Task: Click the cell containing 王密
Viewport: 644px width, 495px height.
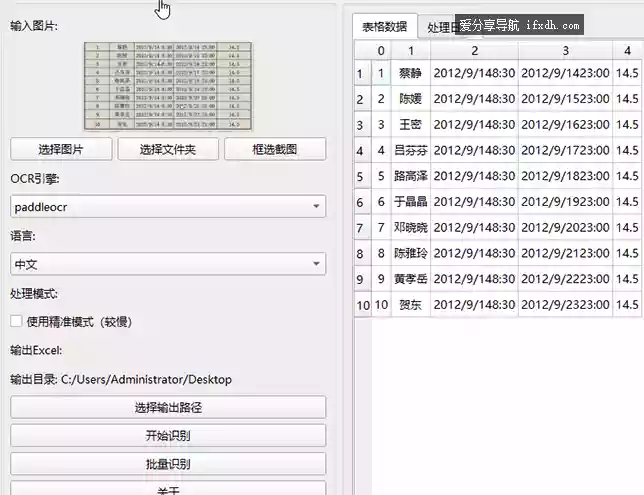Action: pos(411,124)
